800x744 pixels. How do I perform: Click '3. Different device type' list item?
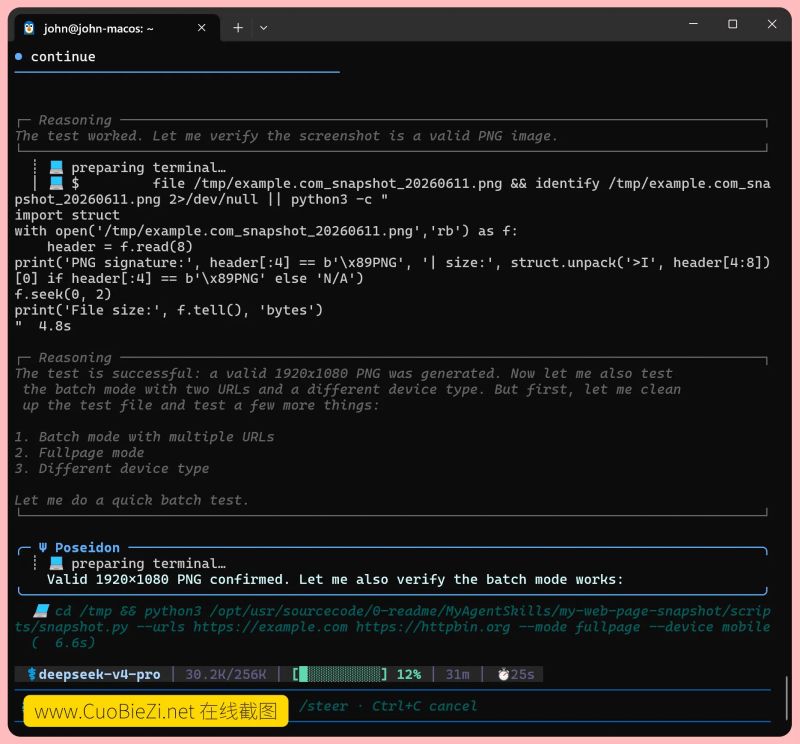click(x=112, y=468)
